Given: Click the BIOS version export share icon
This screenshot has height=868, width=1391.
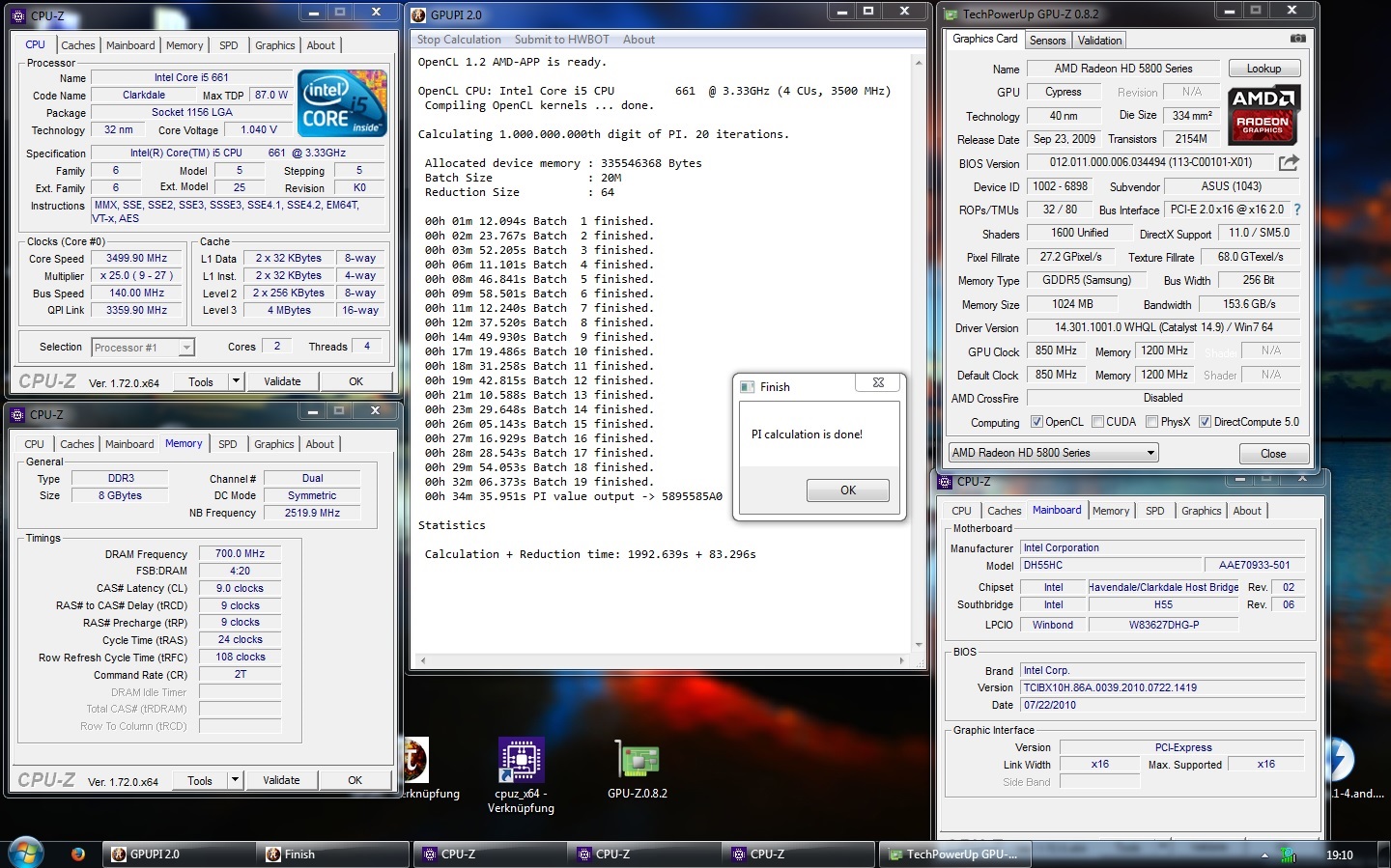Looking at the screenshot, I should pyautogui.click(x=1289, y=162).
